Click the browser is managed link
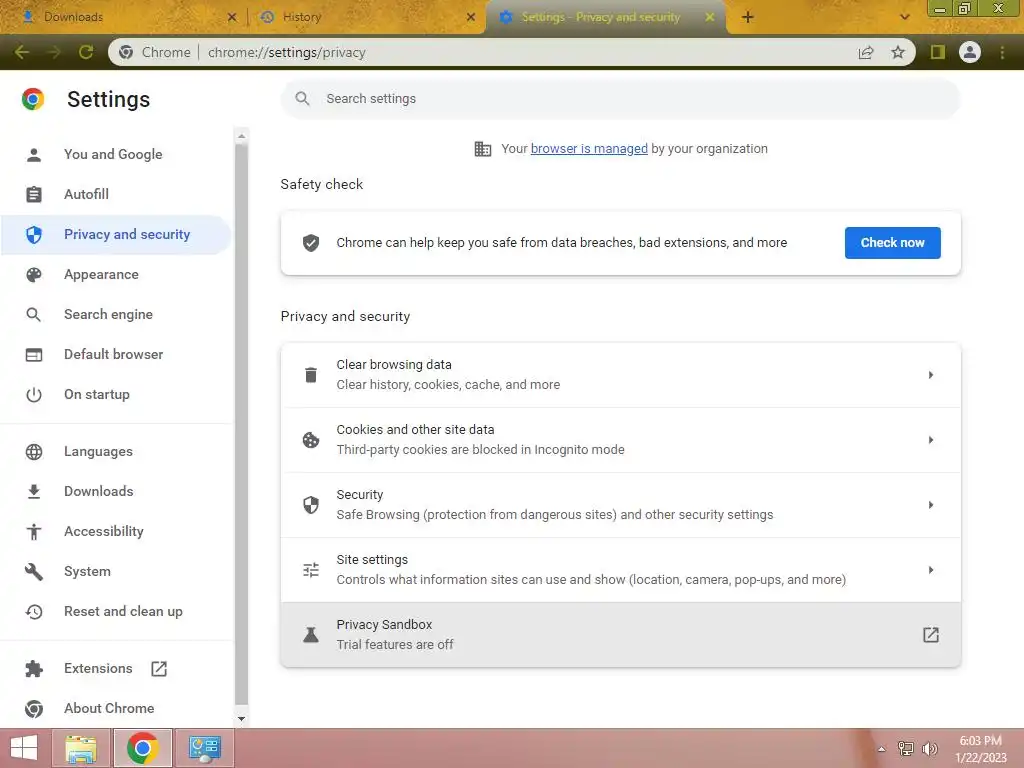 [589, 149]
